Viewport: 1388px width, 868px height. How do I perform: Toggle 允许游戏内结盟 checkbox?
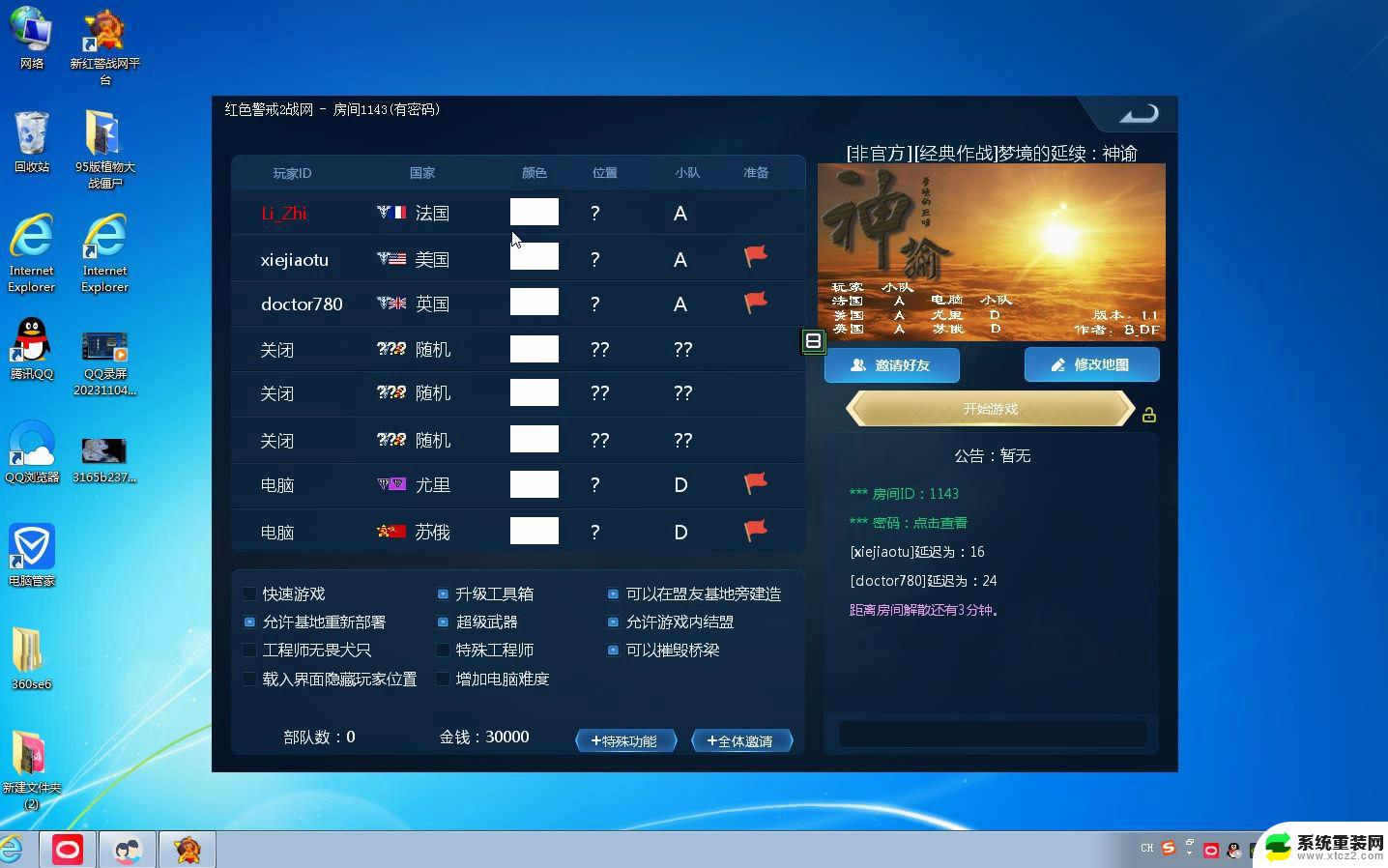613,622
